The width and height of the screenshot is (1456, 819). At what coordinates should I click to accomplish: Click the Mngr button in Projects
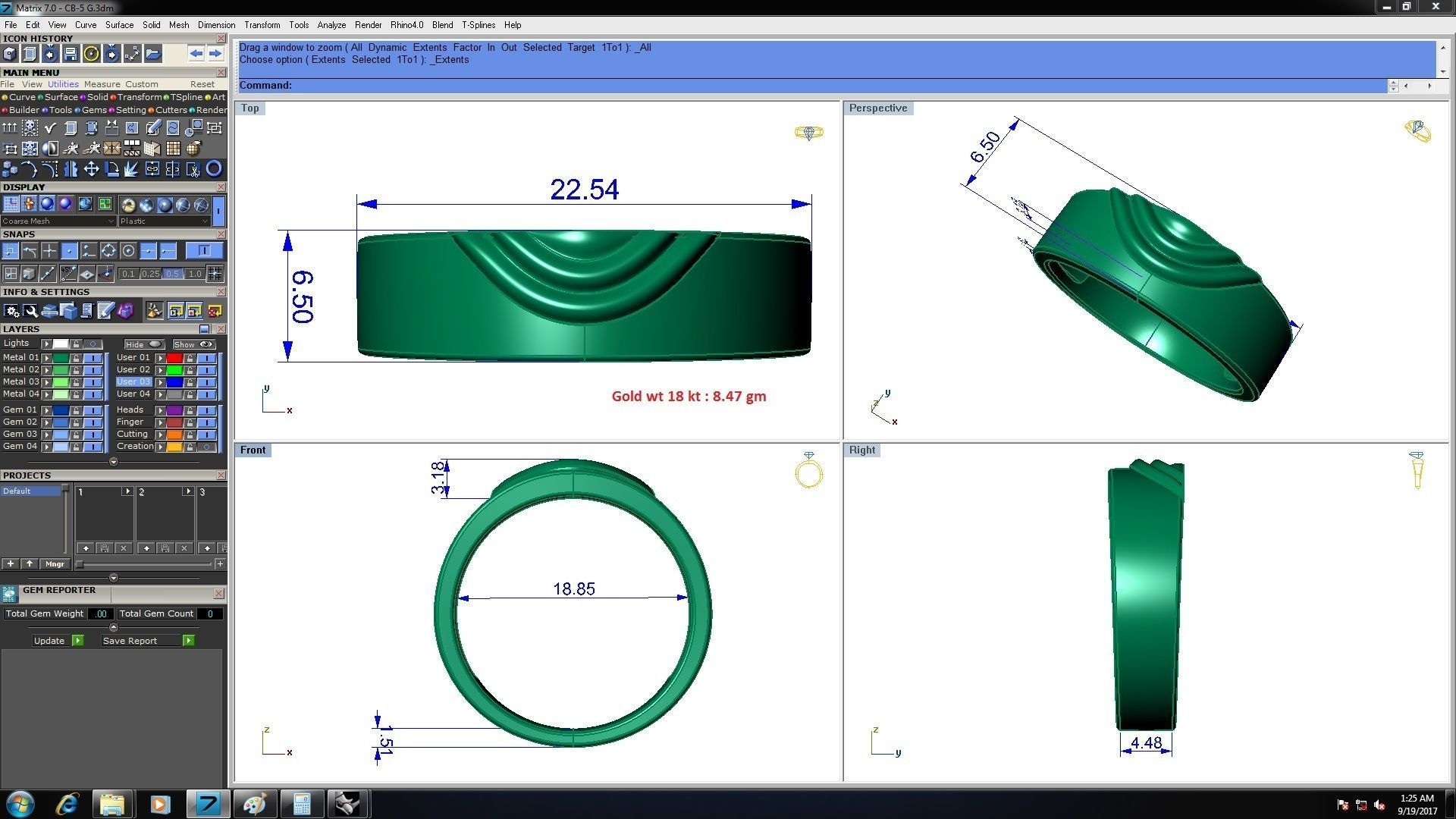tap(55, 564)
